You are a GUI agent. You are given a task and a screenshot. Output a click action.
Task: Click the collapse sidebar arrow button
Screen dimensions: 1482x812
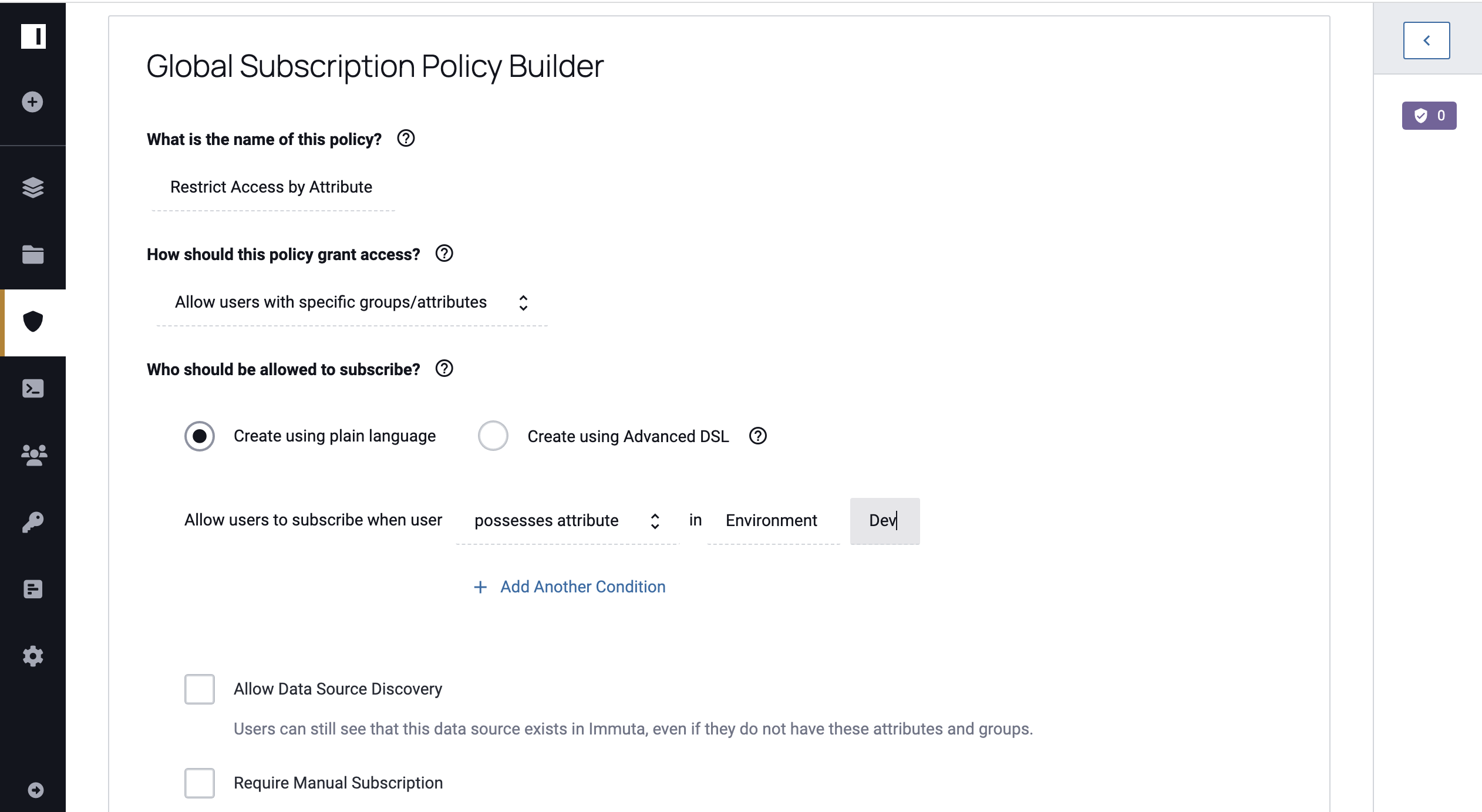click(x=1428, y=40)
